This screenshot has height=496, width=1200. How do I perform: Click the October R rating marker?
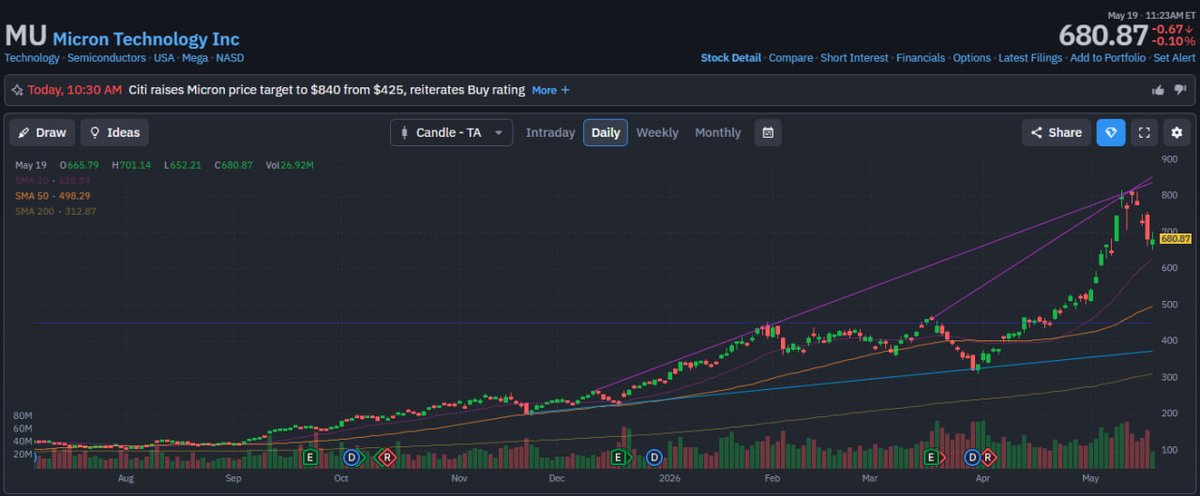click(x=386, y=457)
